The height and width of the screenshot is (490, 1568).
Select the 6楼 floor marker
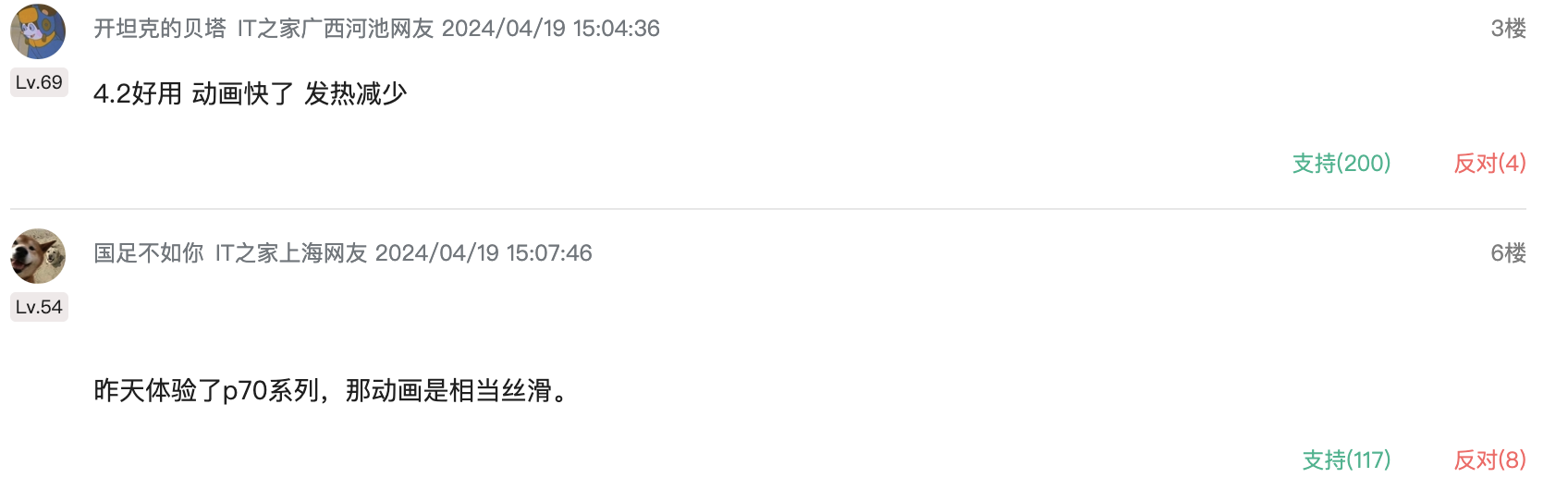point(1508,253)
